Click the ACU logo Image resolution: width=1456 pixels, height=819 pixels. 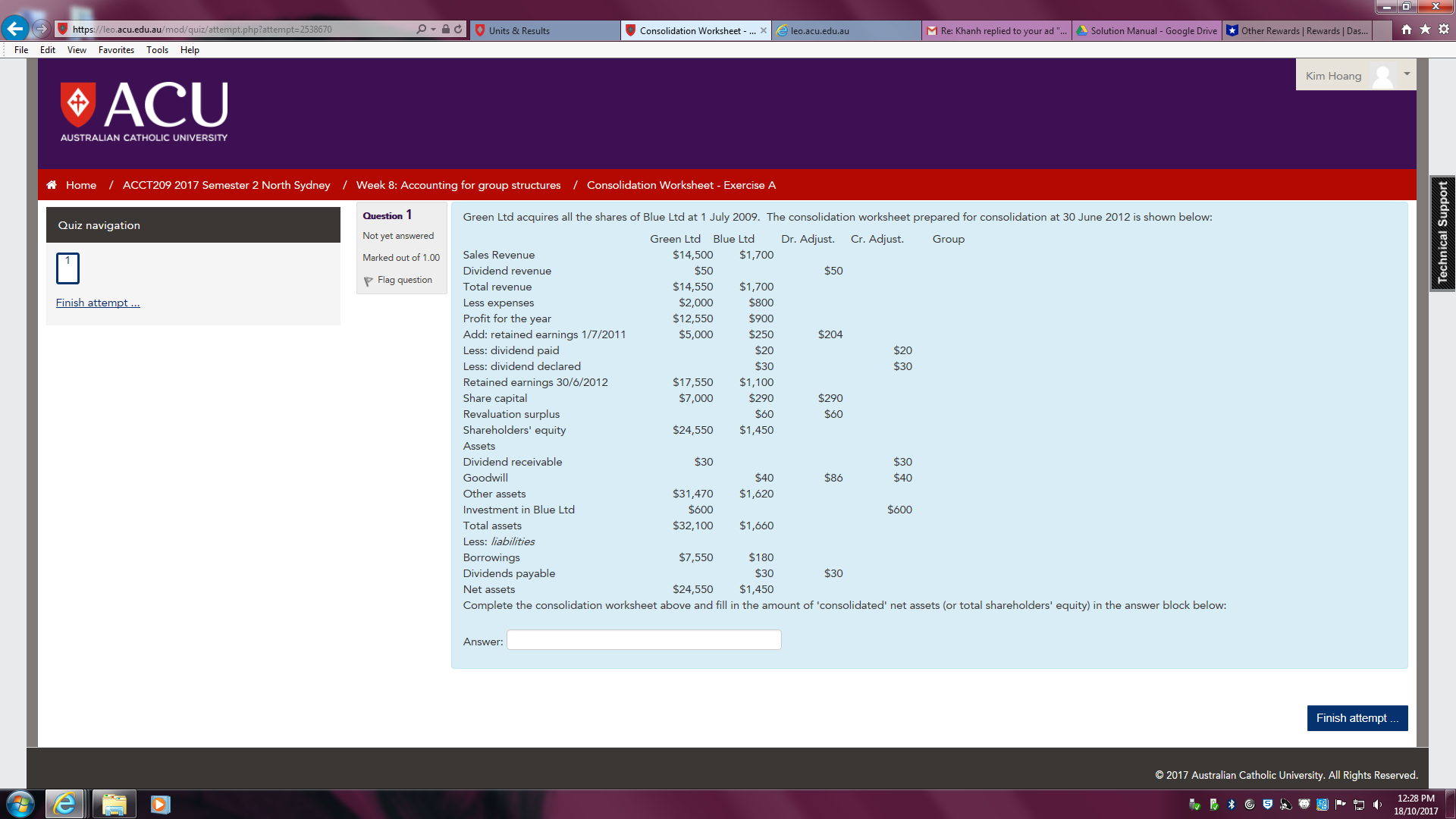tap(144, 111)
